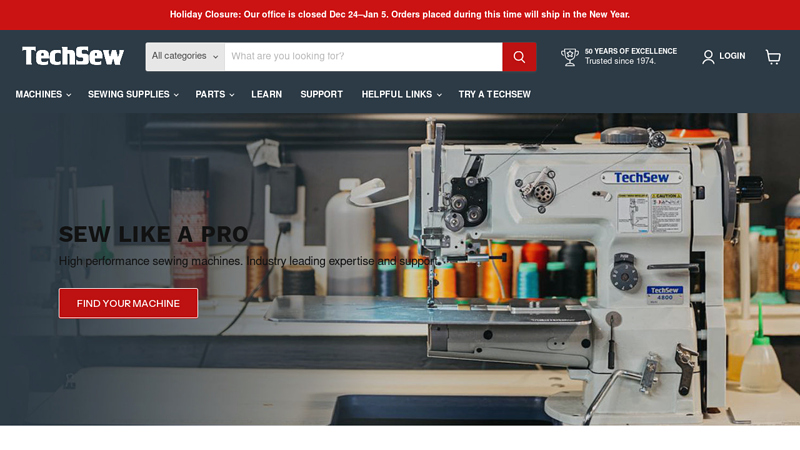Open the Support page
This screenshot has width=800, height=450.
pyautogui.click(x=321, y=94)
